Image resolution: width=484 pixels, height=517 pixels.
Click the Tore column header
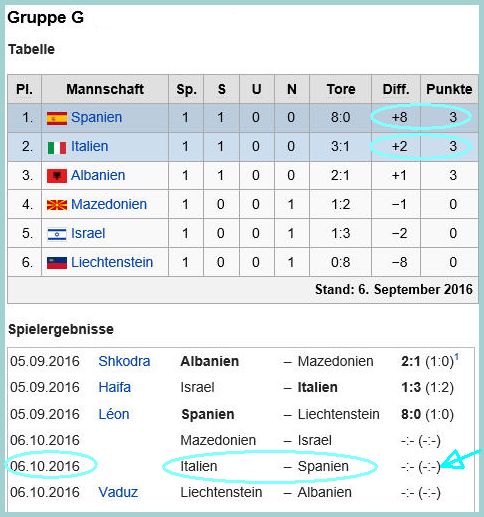(340, 89)
